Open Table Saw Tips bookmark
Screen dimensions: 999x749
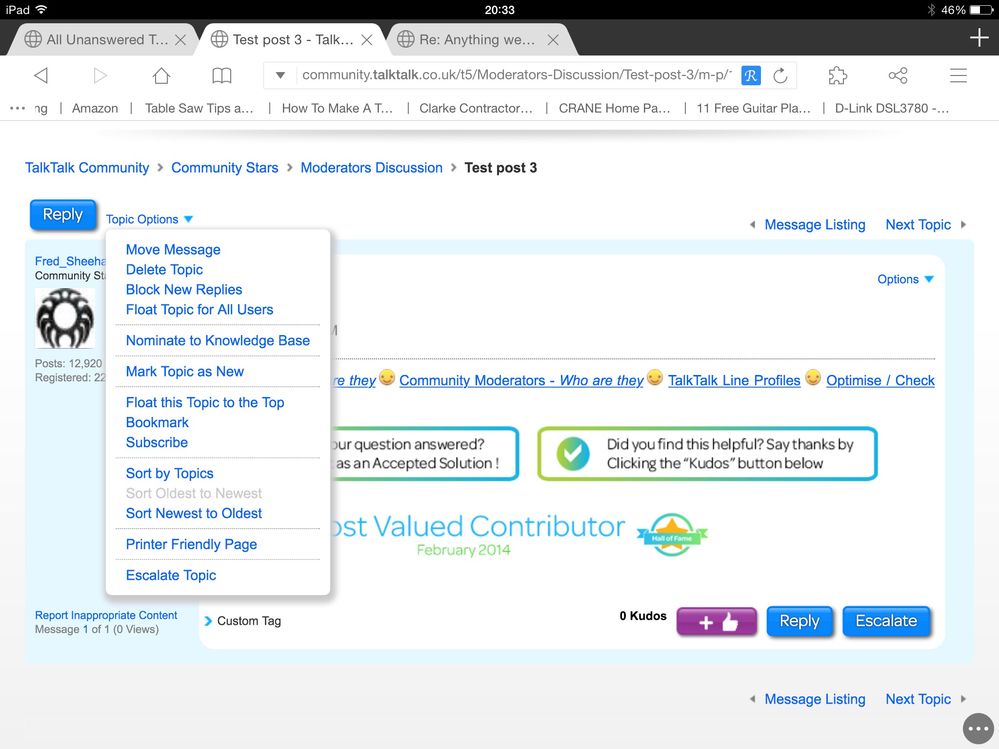click(x=199, y=108)
